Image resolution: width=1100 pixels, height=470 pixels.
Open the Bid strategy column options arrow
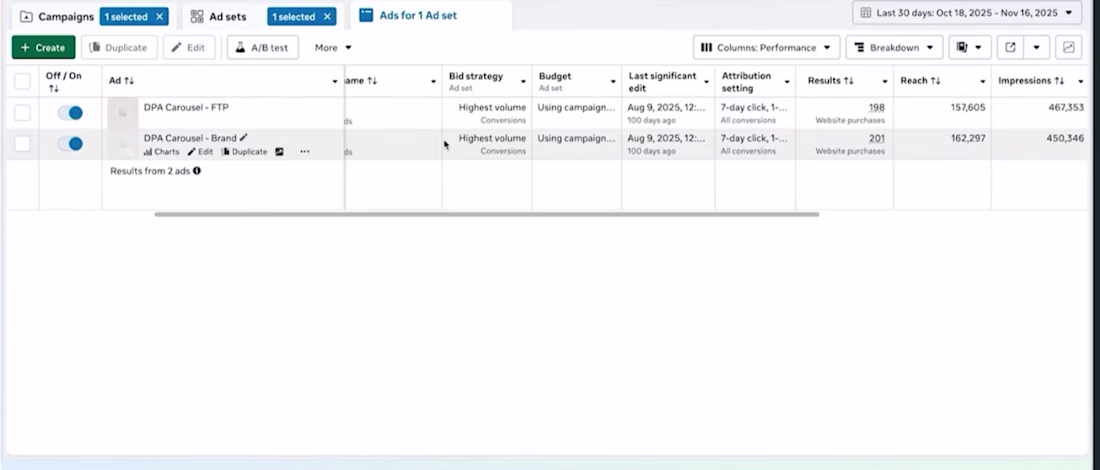point(523,82)
